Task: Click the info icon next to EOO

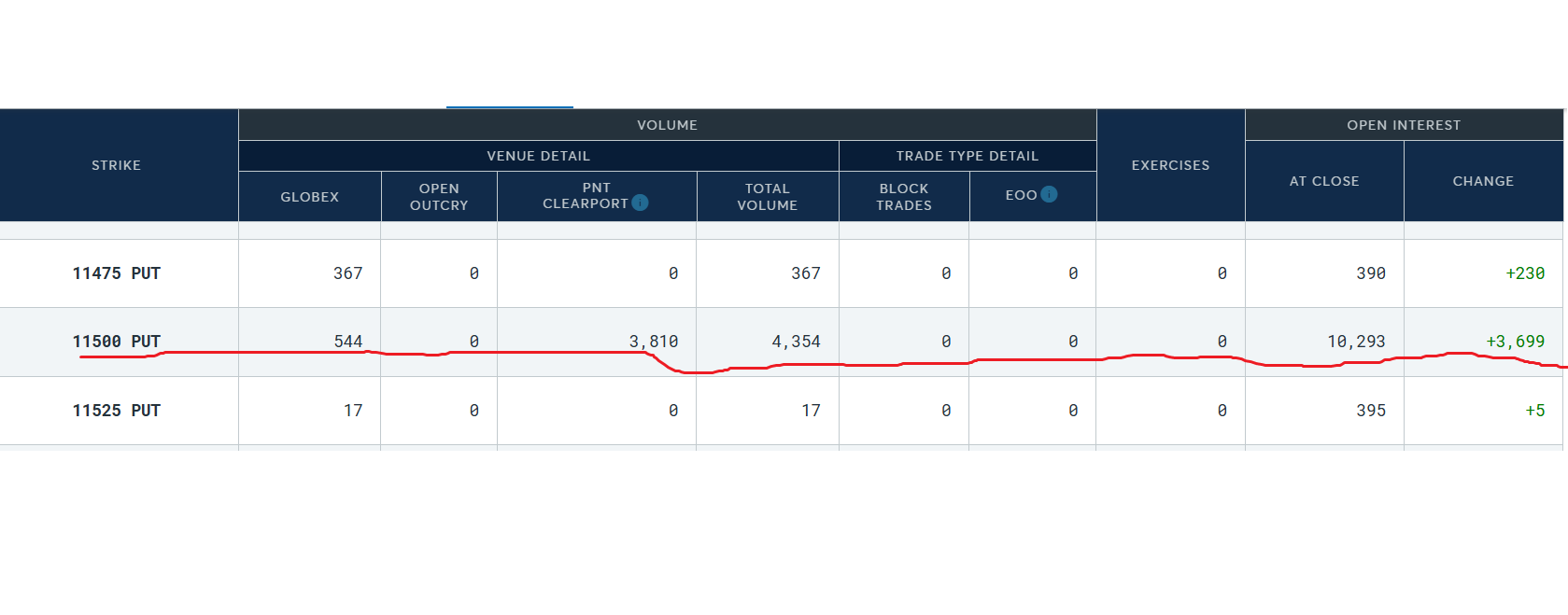Action: [1049, 194]
